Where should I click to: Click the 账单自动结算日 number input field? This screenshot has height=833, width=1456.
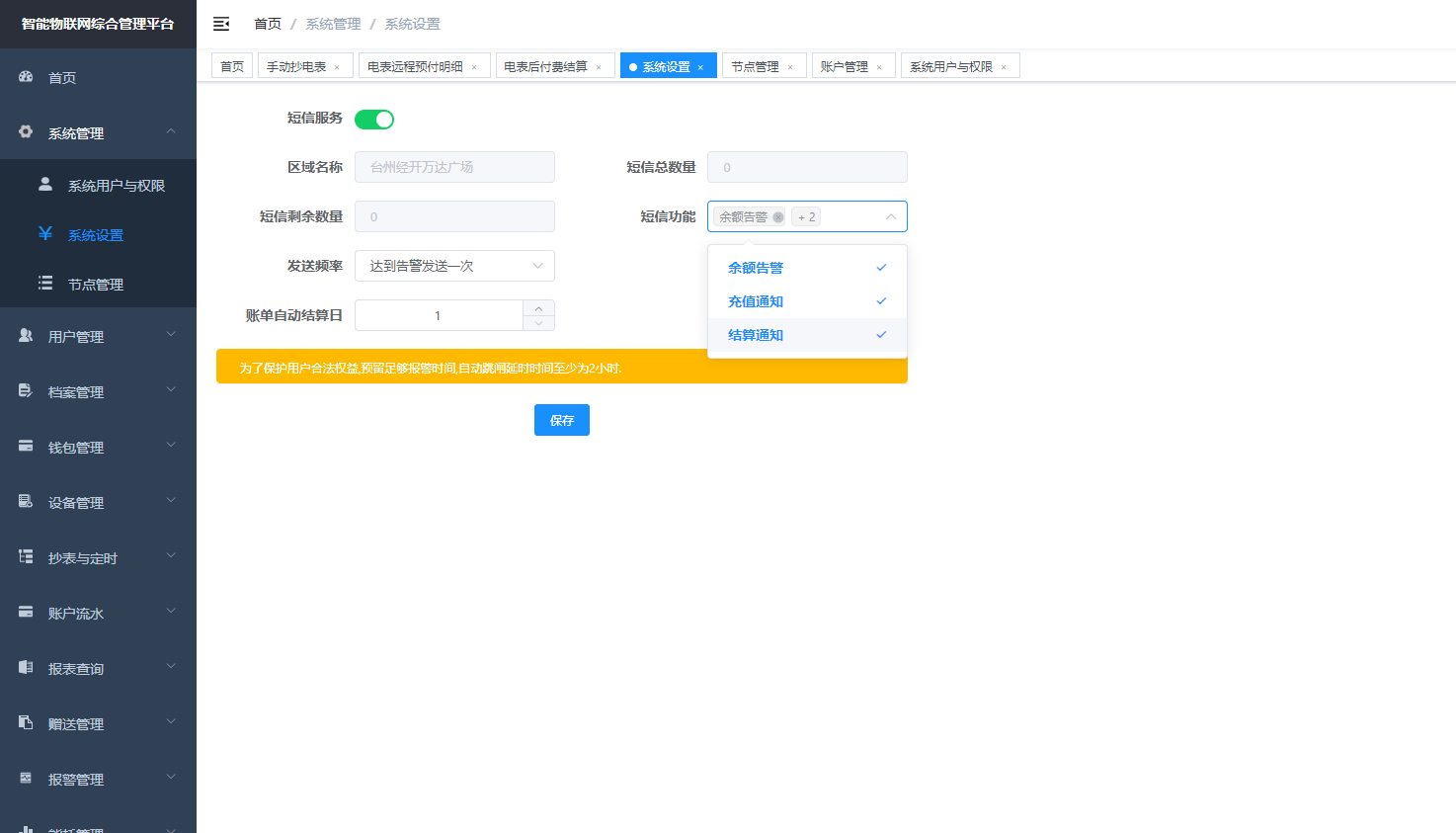(x=439, y=315)
